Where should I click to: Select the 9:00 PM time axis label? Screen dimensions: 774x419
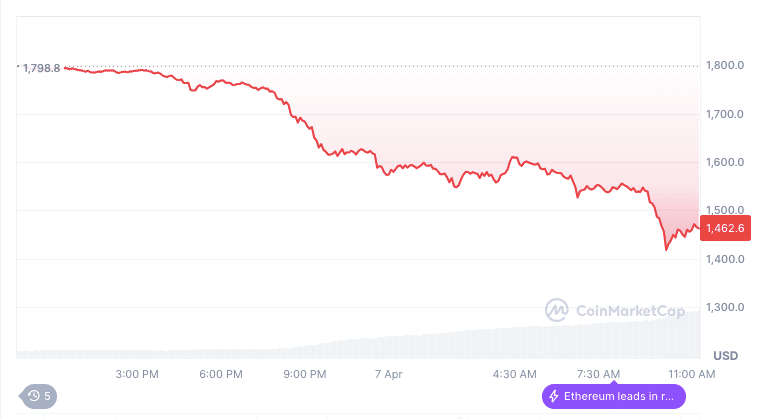coord(305,374)
